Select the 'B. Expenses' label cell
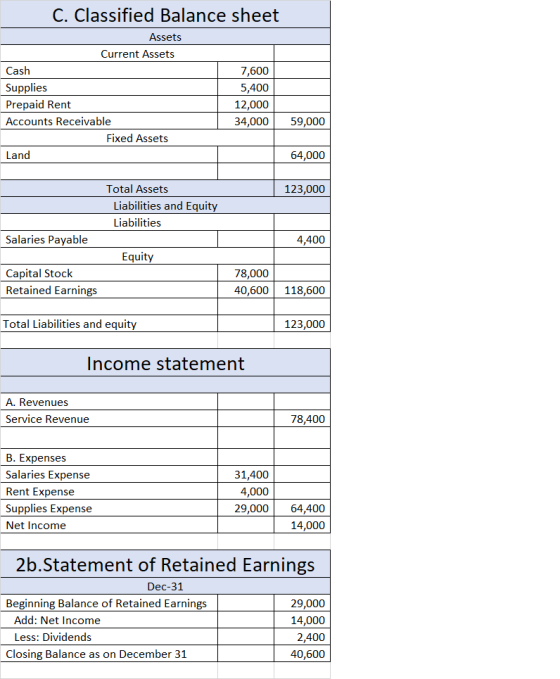The width and height of the screenshot is (560, 679). click(109, 458)
